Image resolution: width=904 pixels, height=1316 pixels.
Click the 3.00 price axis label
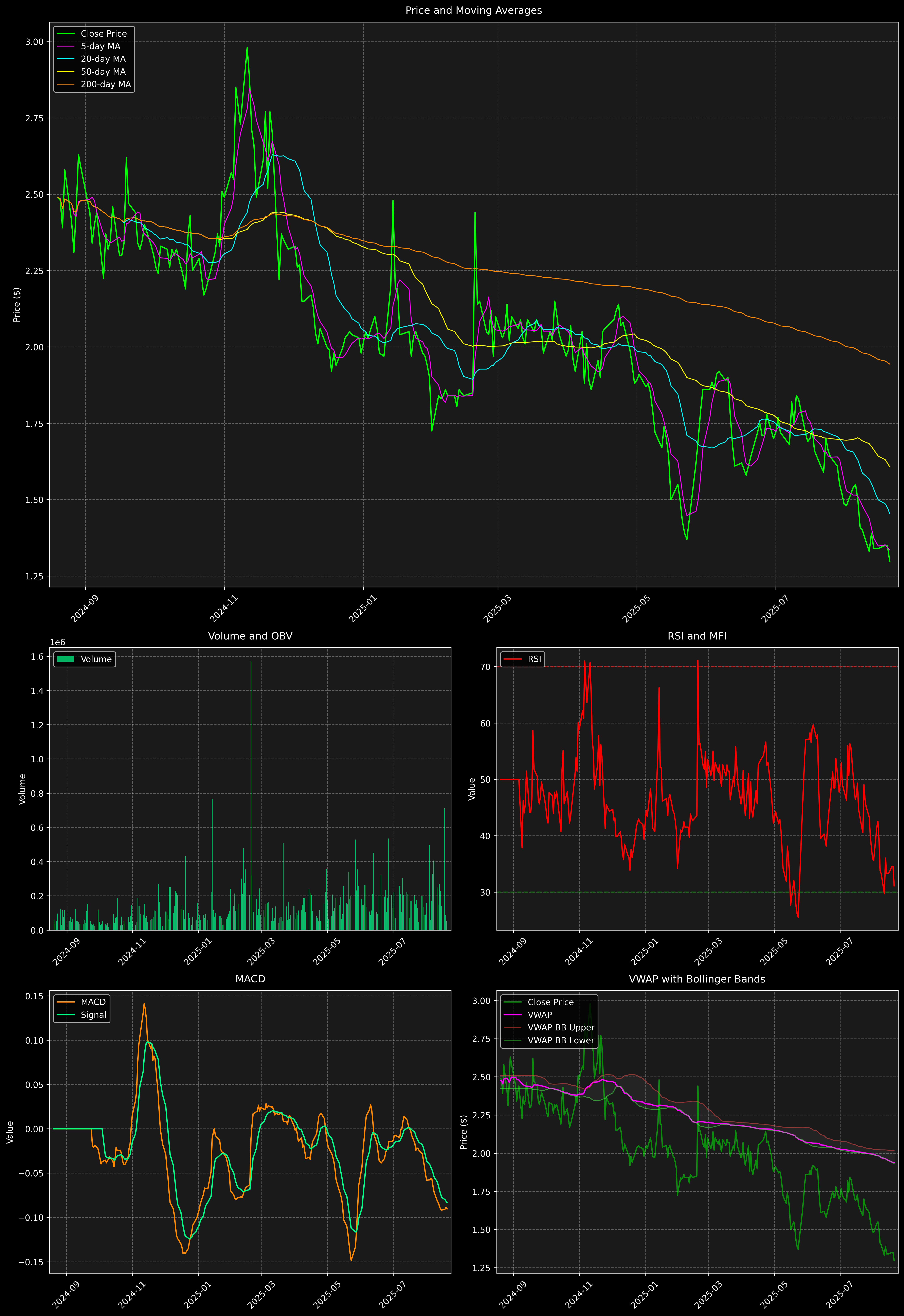coord(35,42)
